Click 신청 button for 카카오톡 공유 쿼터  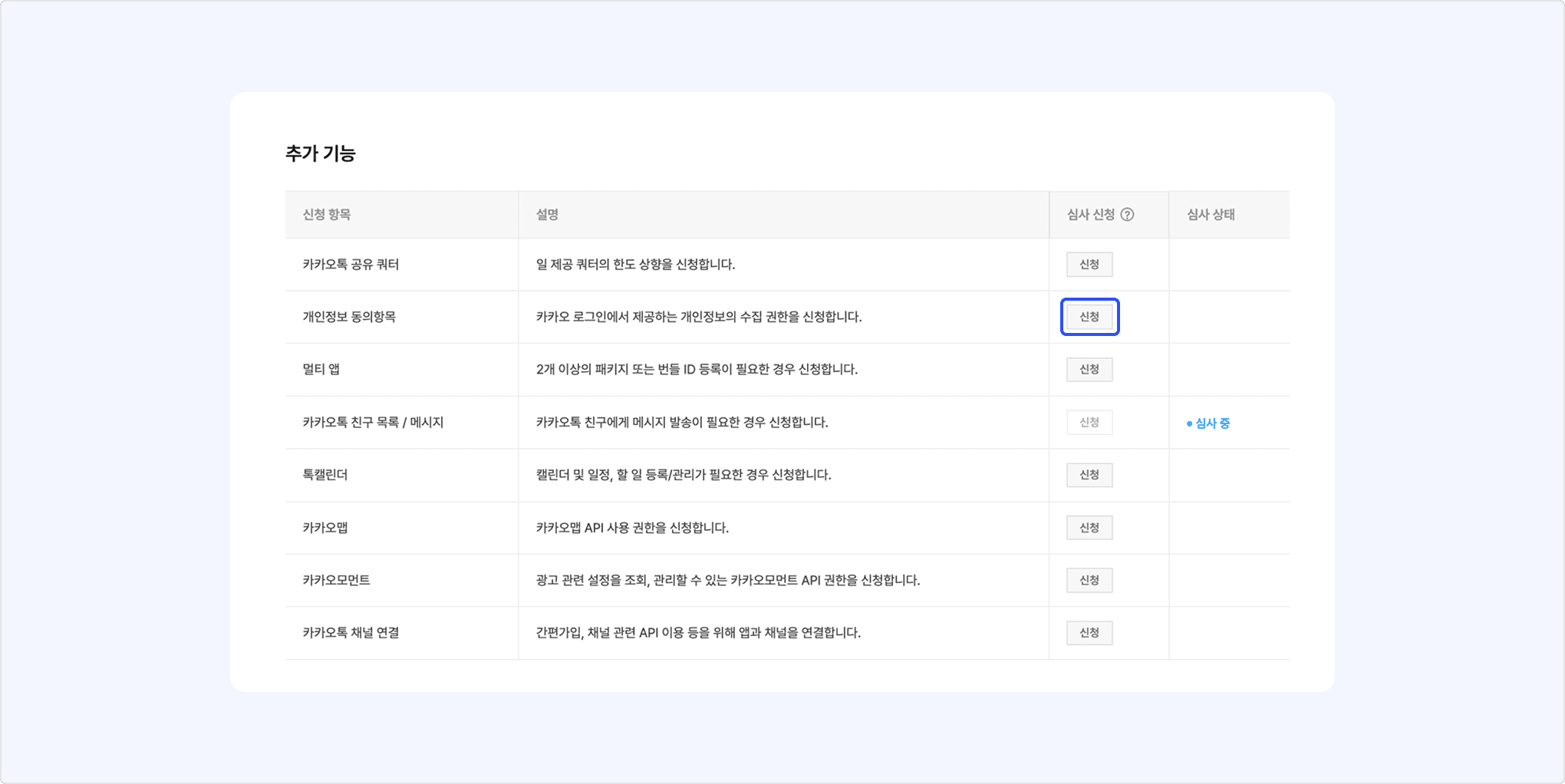[x=1089, y=265]
